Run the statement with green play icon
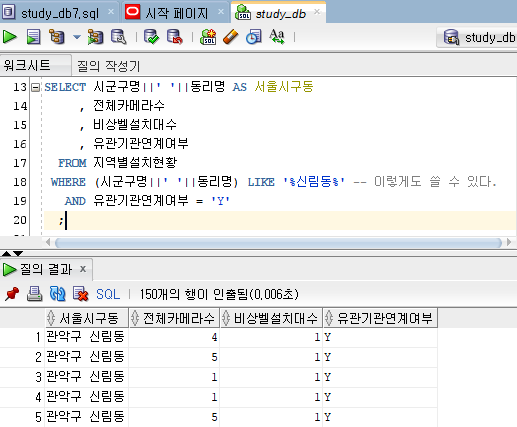This screenshot has width=517, height=427. pyautogui.click(x=10, y=37)
